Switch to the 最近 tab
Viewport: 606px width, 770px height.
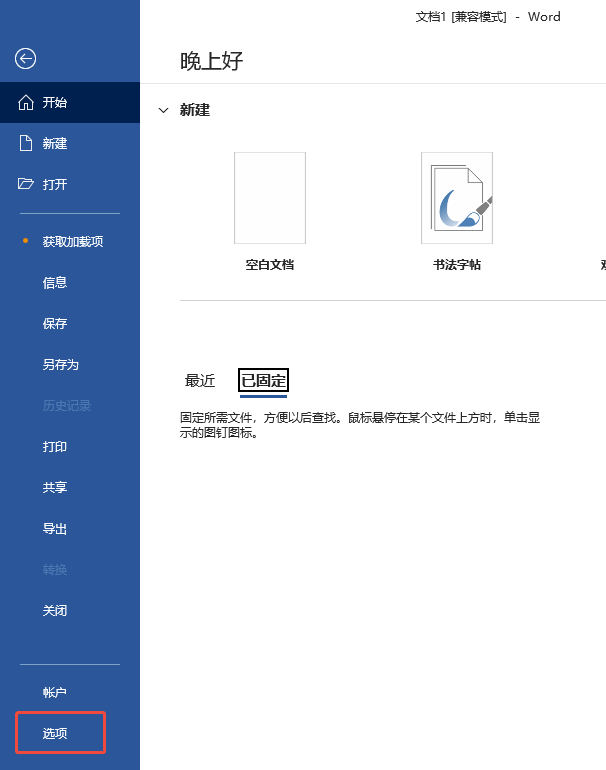(200, 381)
